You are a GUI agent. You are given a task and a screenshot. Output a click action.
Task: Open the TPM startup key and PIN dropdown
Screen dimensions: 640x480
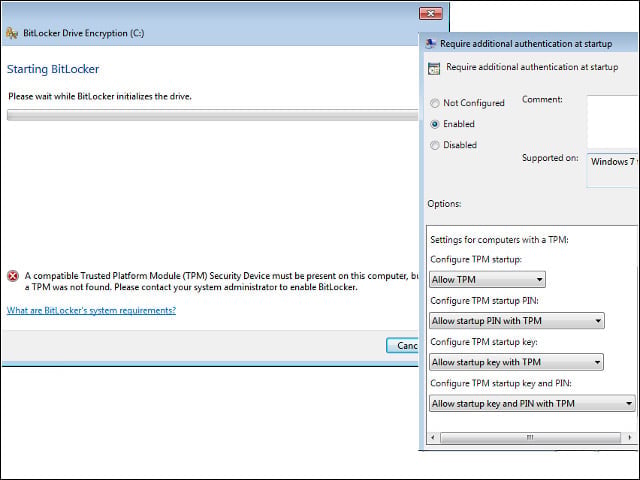click(532, 403)
